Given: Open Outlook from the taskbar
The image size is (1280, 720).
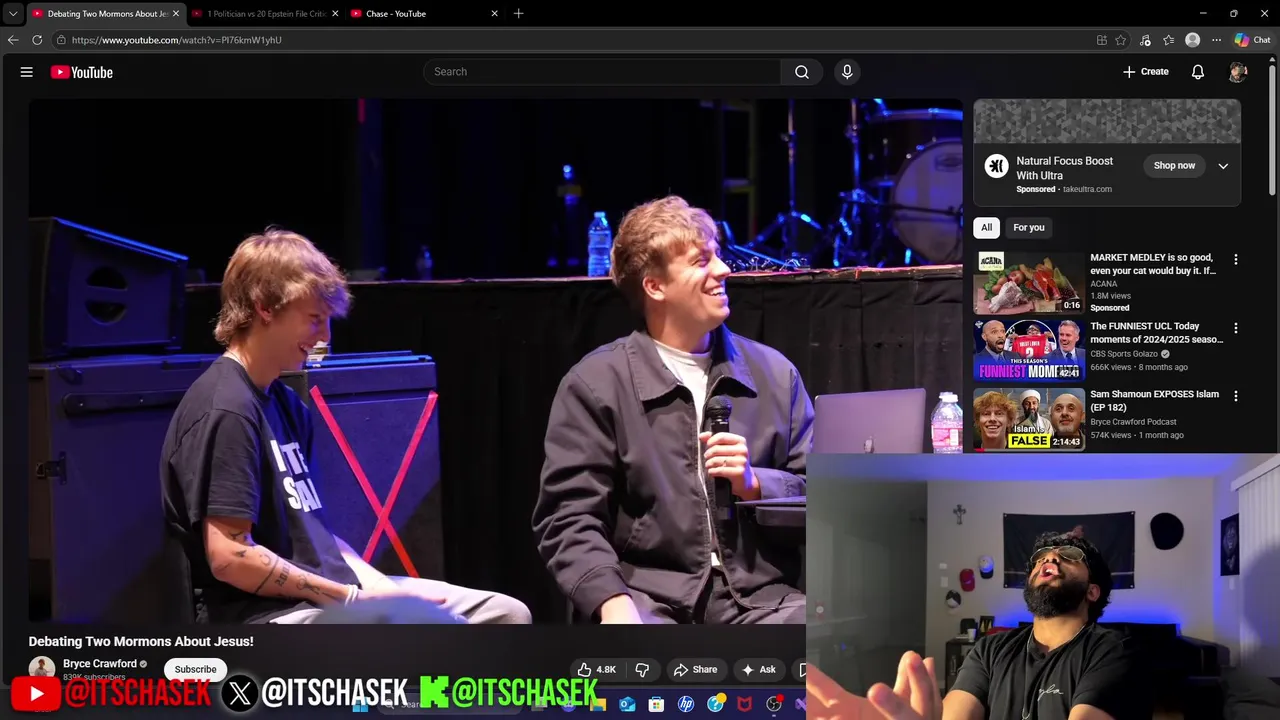Looking at the screenshot, I should [x=627, y=704].
